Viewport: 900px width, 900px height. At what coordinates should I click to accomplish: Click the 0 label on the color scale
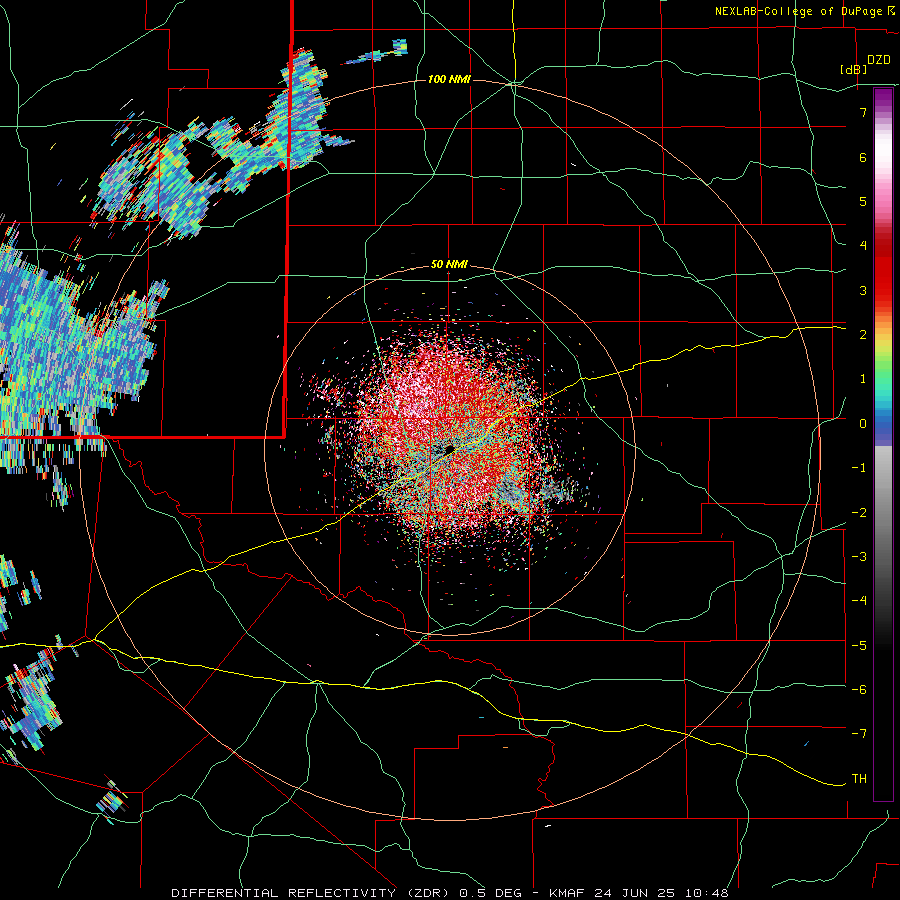click(x=863, y=424)
